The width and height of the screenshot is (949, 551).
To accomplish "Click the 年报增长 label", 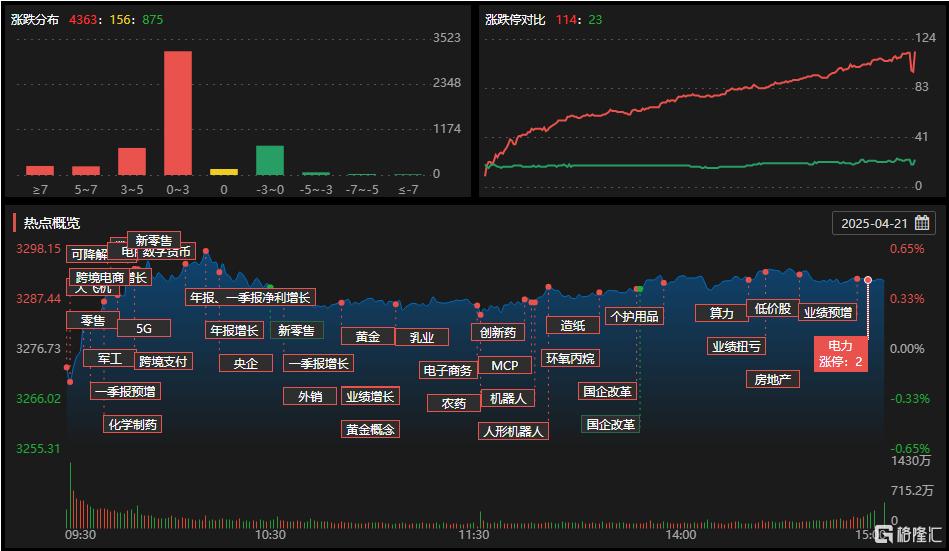I will (x=234, y=330).
